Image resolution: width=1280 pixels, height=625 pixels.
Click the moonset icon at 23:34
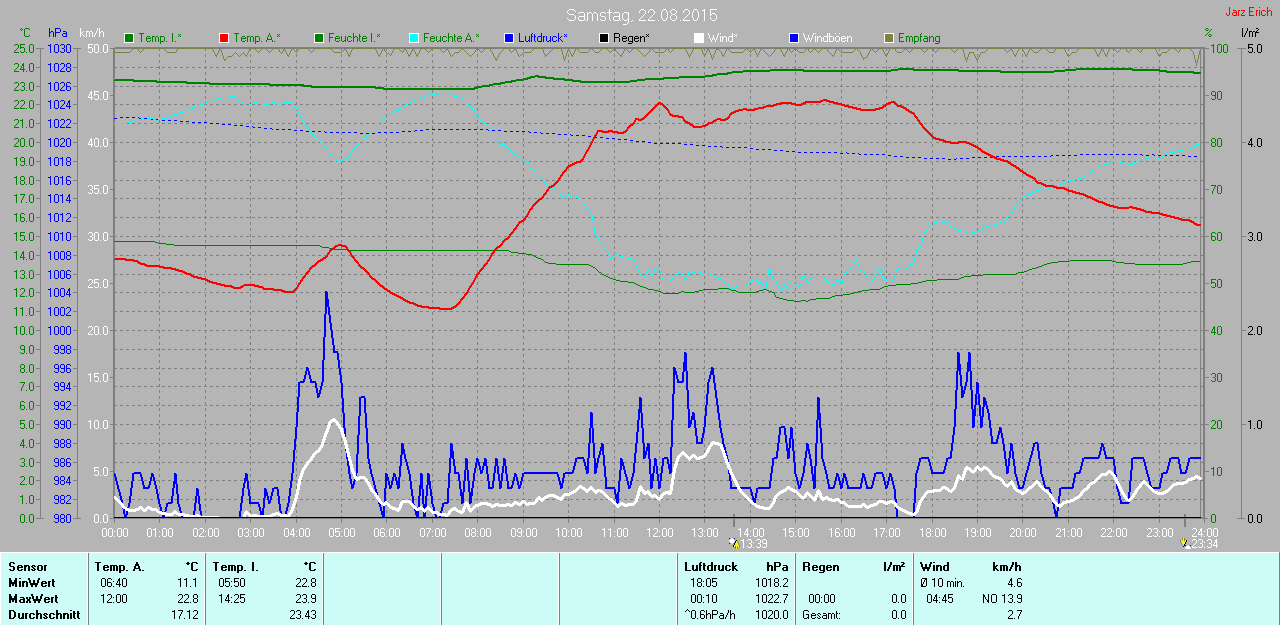tap(1186, 543)
